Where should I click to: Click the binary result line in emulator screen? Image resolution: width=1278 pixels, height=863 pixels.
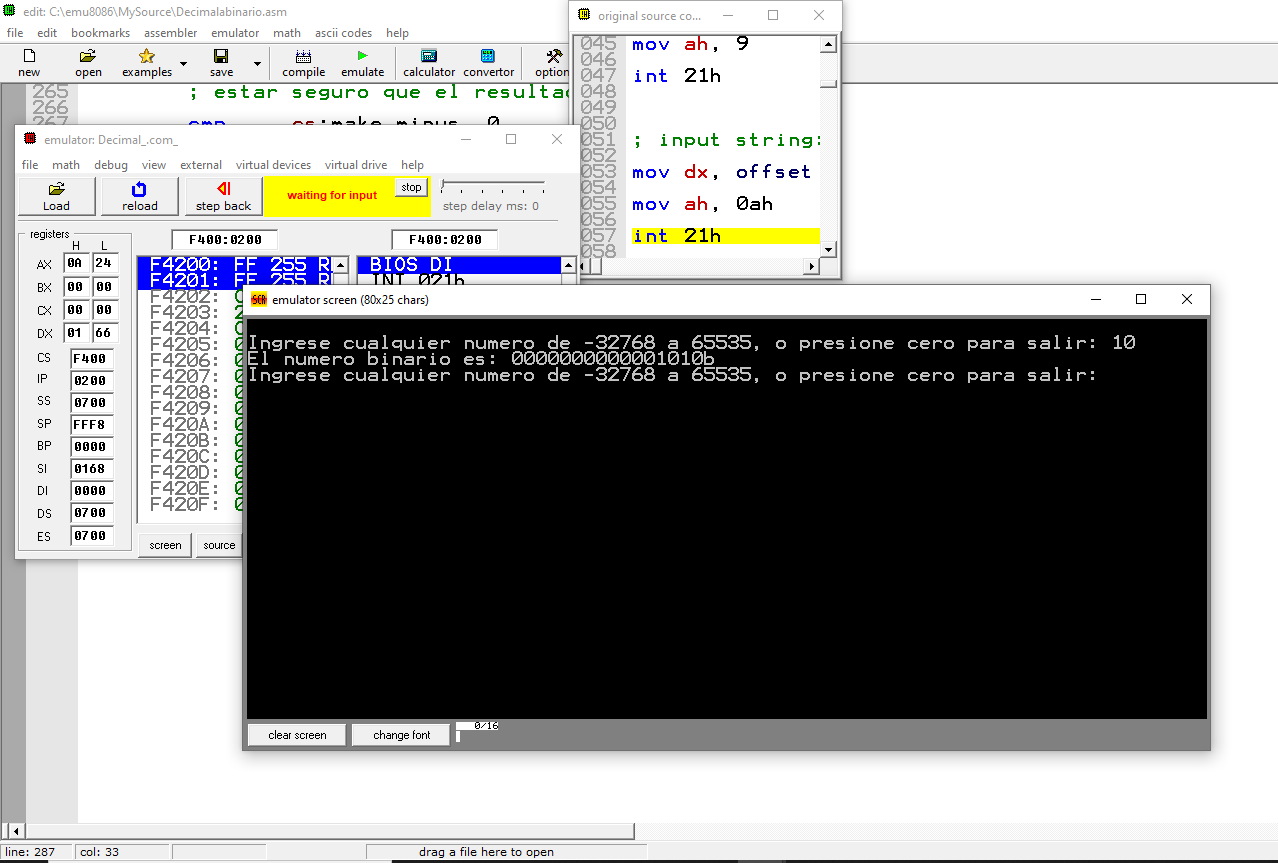481,359
